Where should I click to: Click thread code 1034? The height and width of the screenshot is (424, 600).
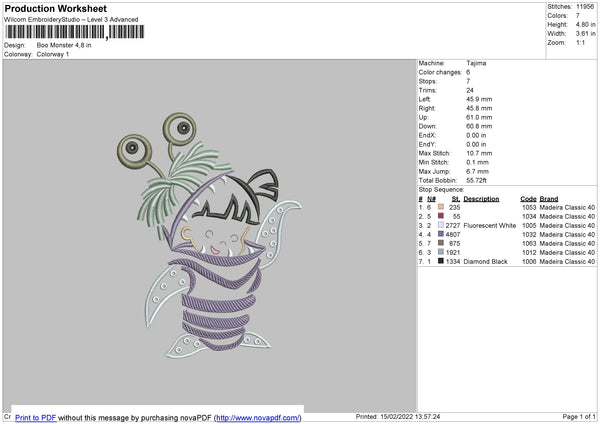click(529, 216)
